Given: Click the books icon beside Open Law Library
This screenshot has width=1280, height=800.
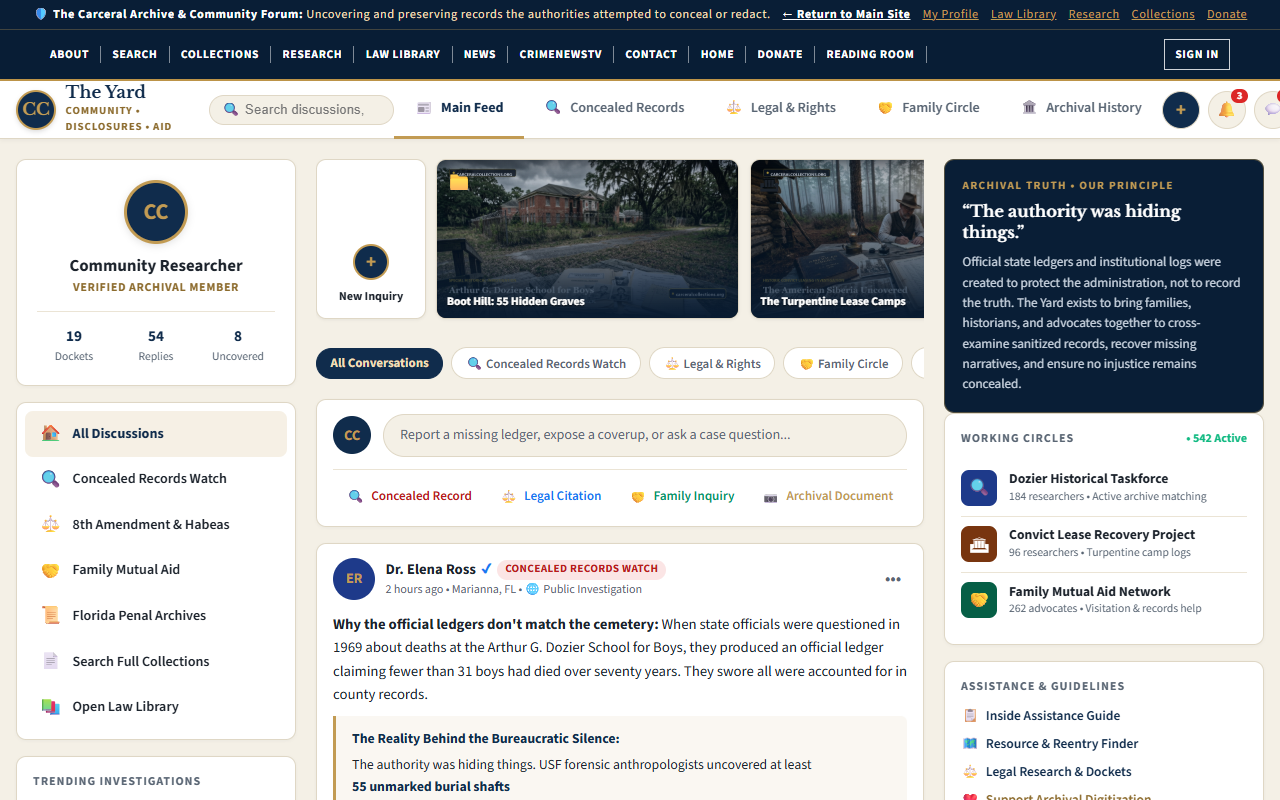Looking at the screenshot, I should click(x=50, y=707).
